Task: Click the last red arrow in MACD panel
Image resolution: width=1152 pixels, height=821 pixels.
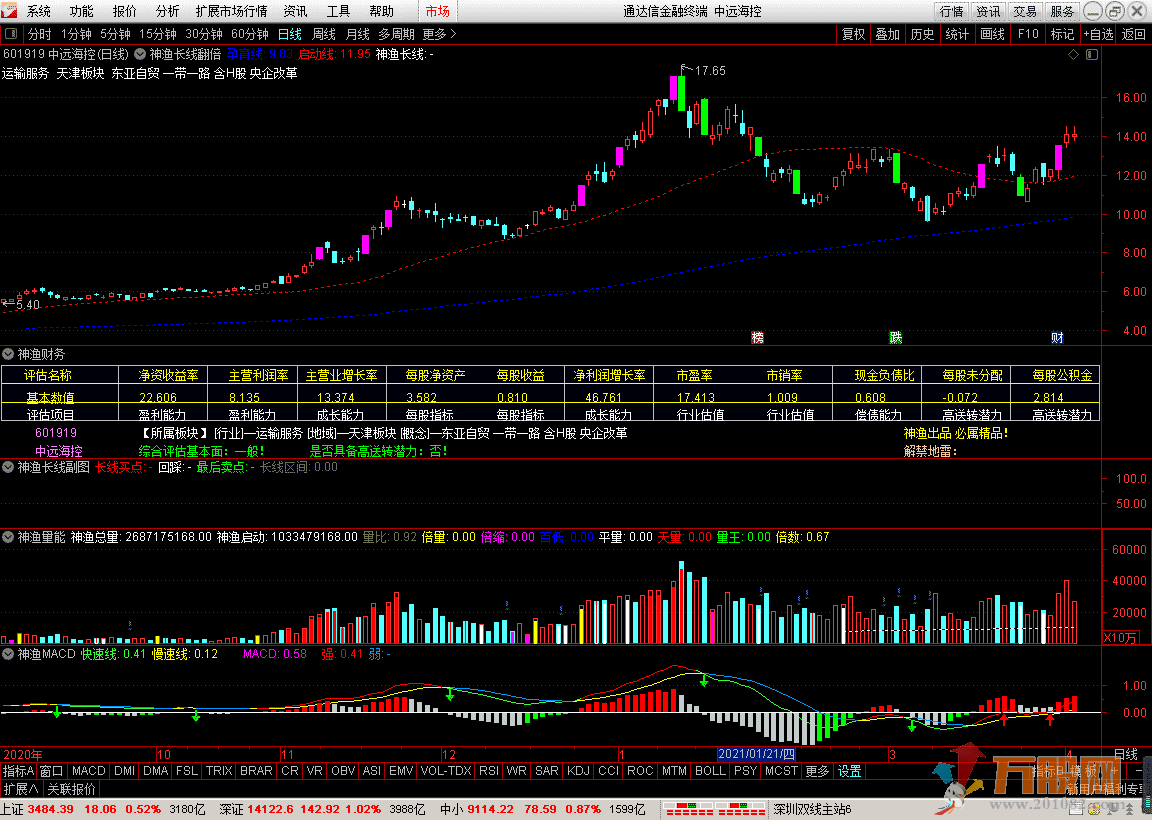Action: [1050, 719]
